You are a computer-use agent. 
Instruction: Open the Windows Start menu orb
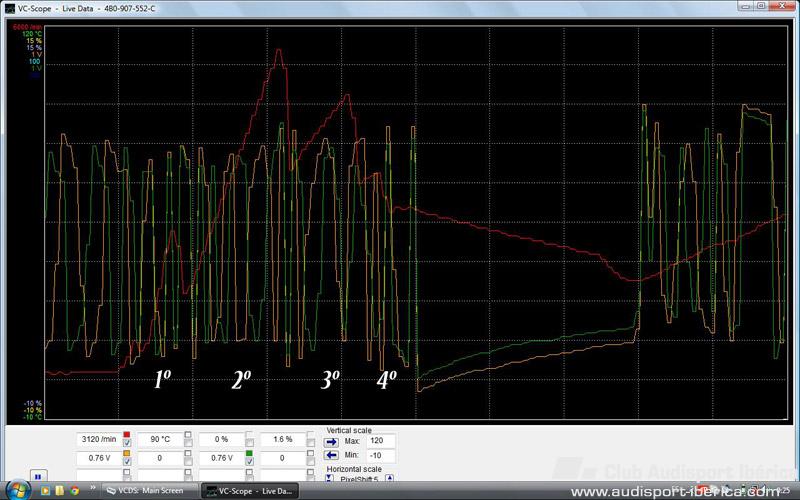tap(18, 491)
